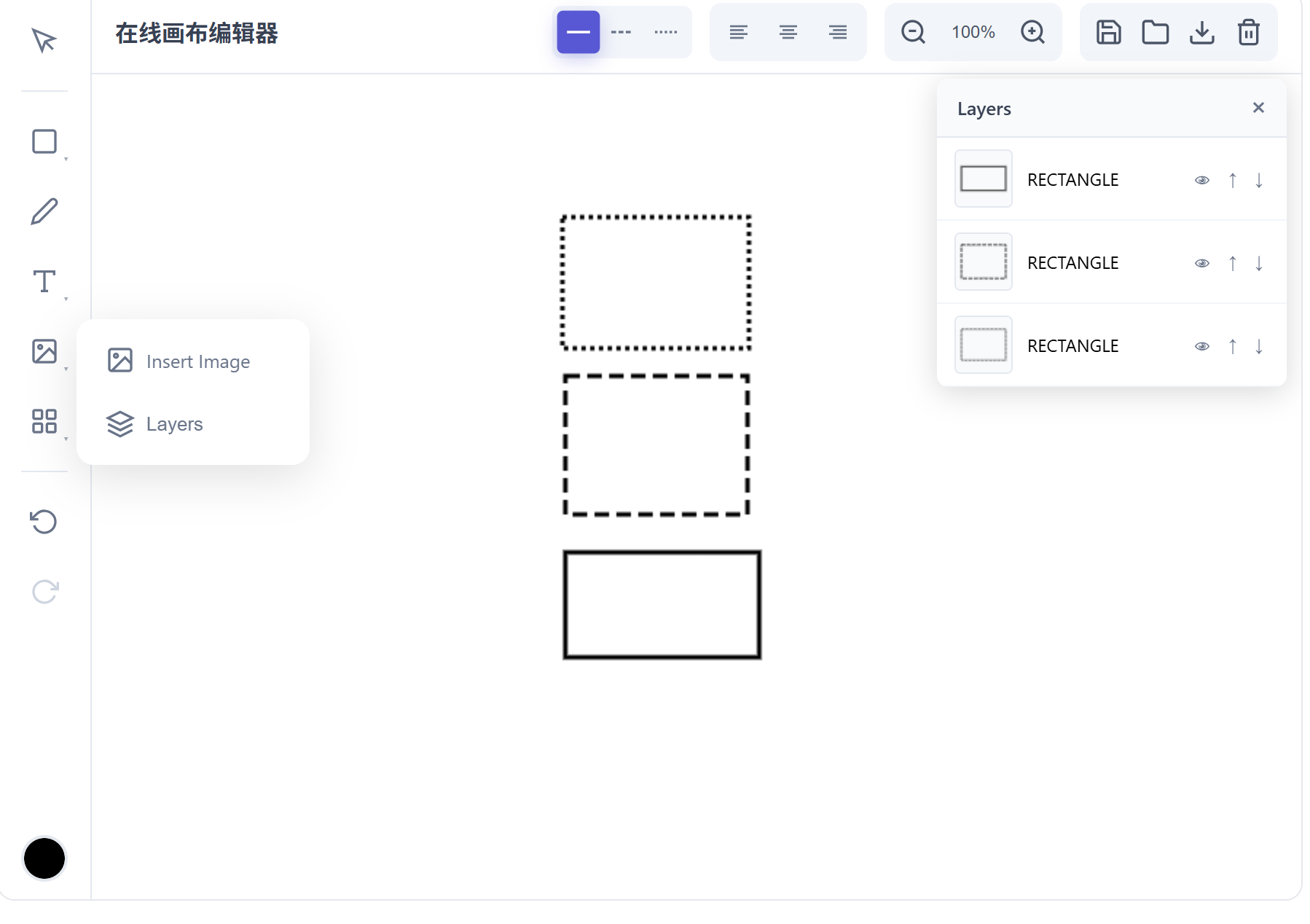Screen dimensions: 1310x924
Task: Open the black color swatch picker
Action: pyautogui.click(x=44, y=858)
